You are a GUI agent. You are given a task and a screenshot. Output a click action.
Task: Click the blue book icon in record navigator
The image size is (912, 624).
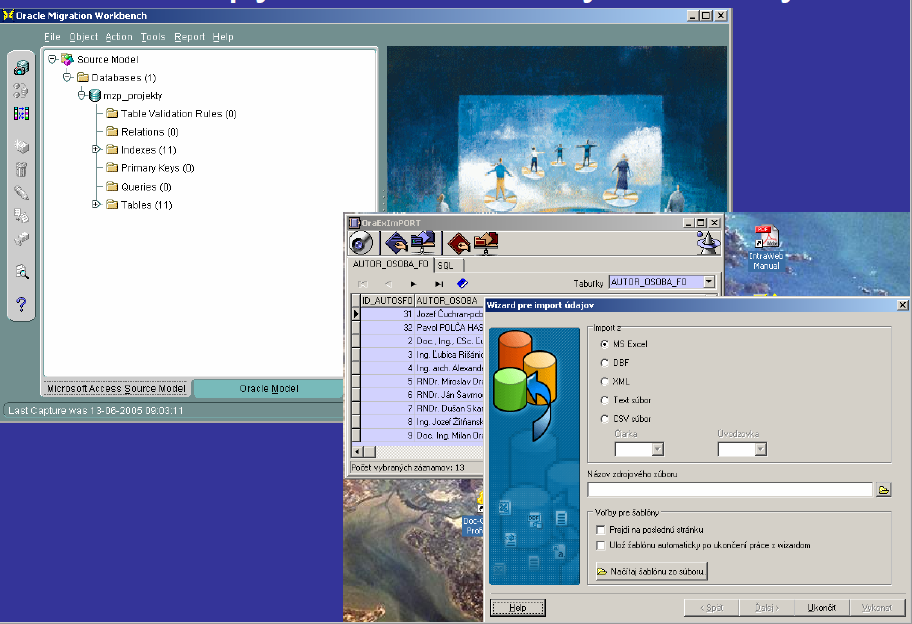click(x=462, y=284)
